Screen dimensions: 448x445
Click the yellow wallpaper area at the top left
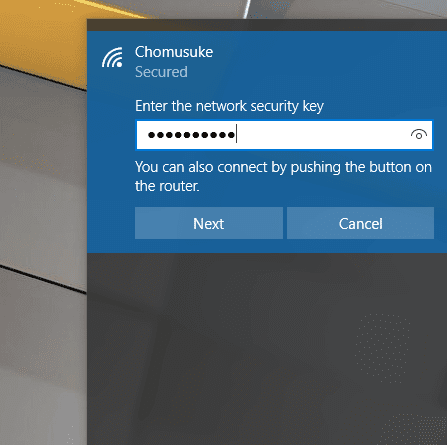[40, 33]
